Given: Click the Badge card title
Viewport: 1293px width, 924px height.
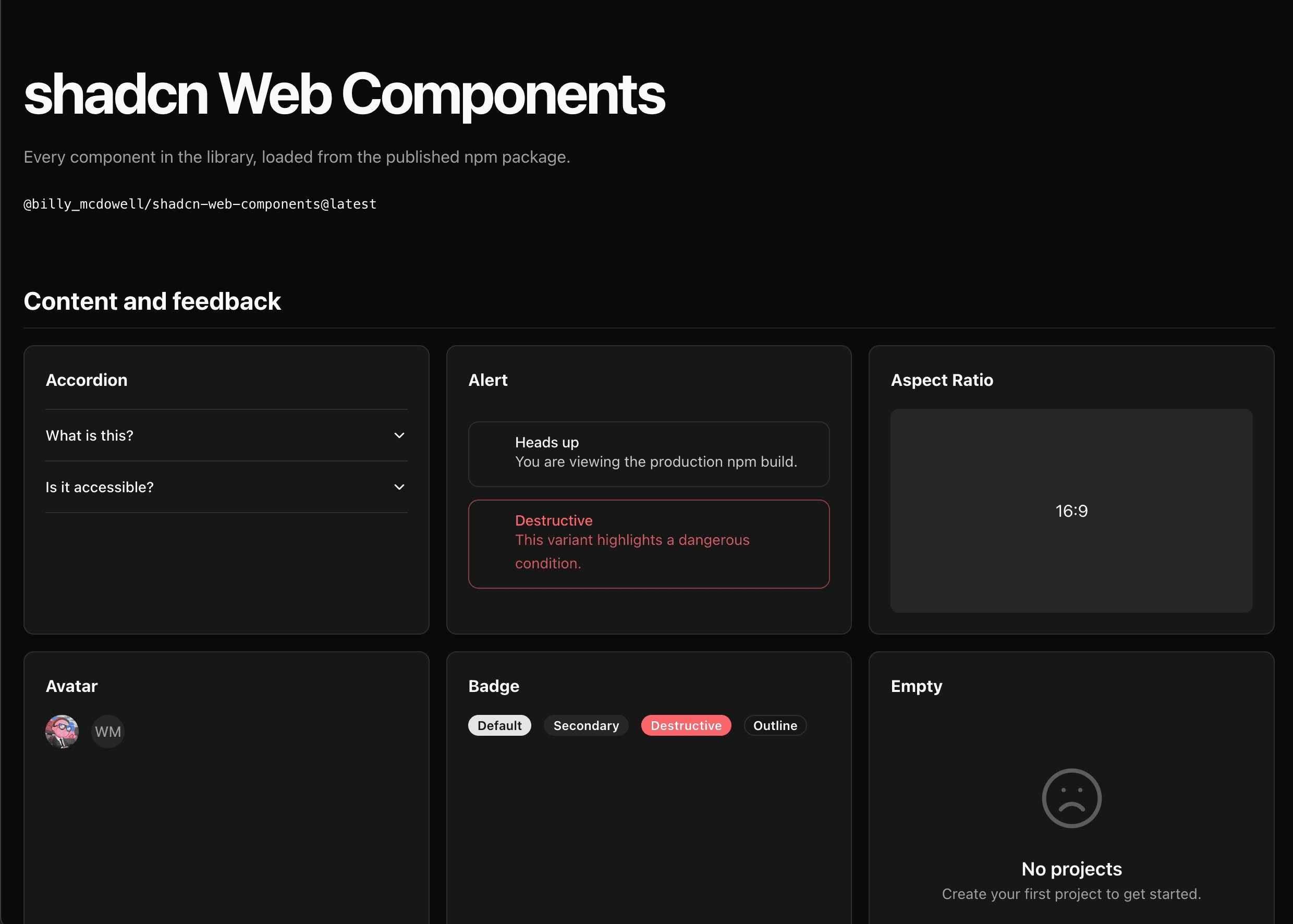Looking at the screenshot, I should [x=494, y=686].
